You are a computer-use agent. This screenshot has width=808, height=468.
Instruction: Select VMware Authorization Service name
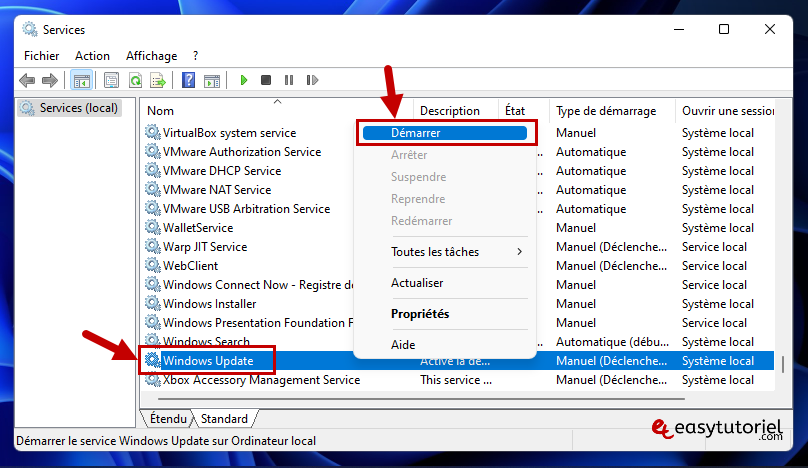pos(242,152)
